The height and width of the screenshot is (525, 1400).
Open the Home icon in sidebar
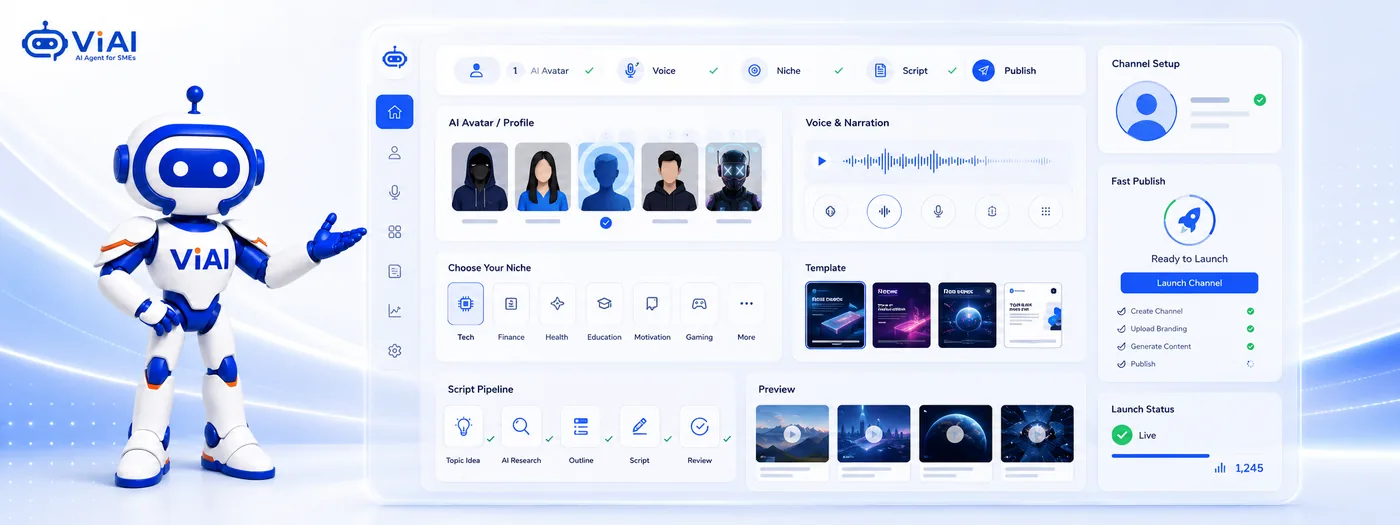pyautogui.click(x=394, y=112)
